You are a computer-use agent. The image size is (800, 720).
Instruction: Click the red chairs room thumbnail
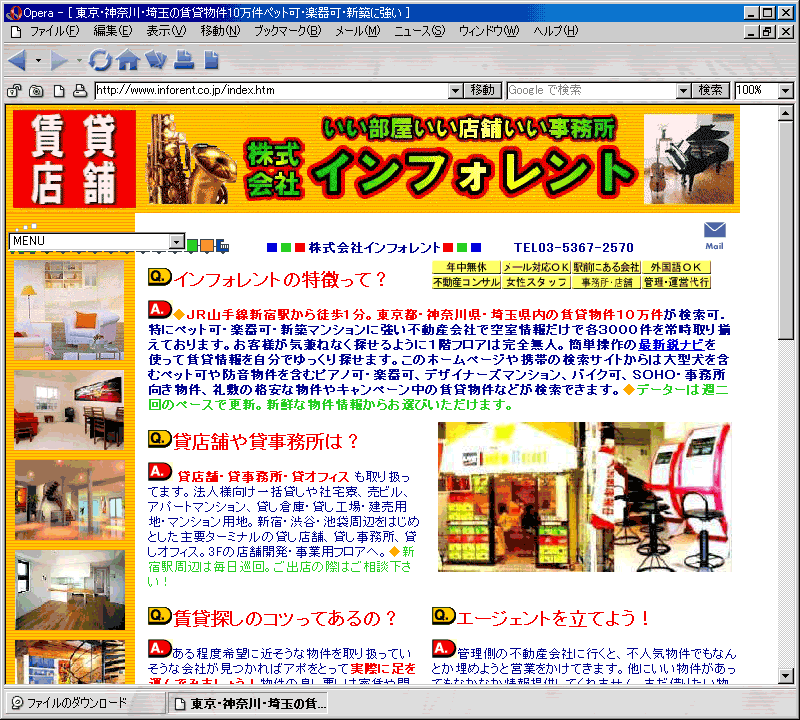[x=69, y=410]
